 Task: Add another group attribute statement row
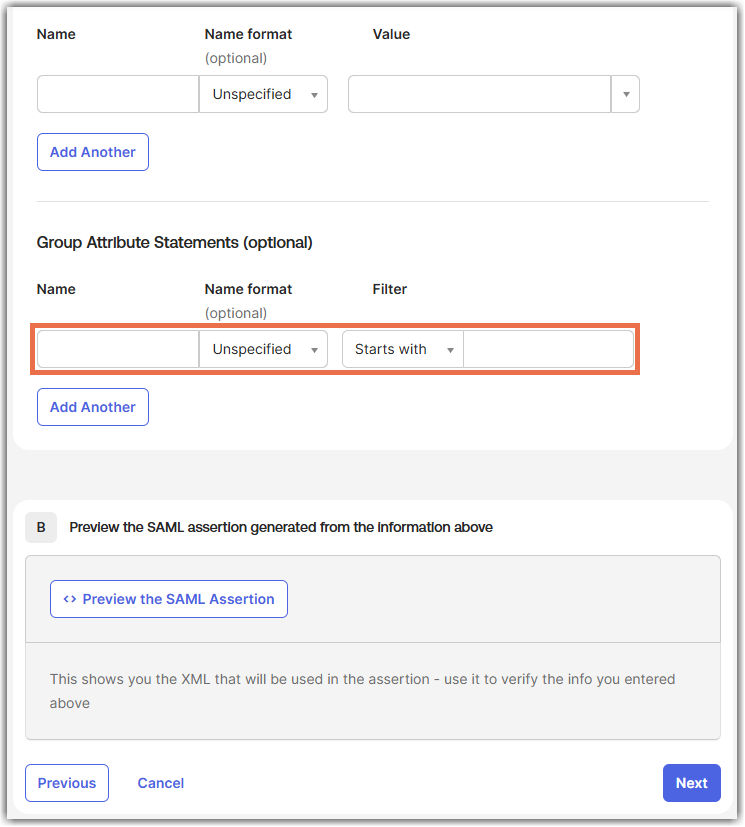click(93, 407)
